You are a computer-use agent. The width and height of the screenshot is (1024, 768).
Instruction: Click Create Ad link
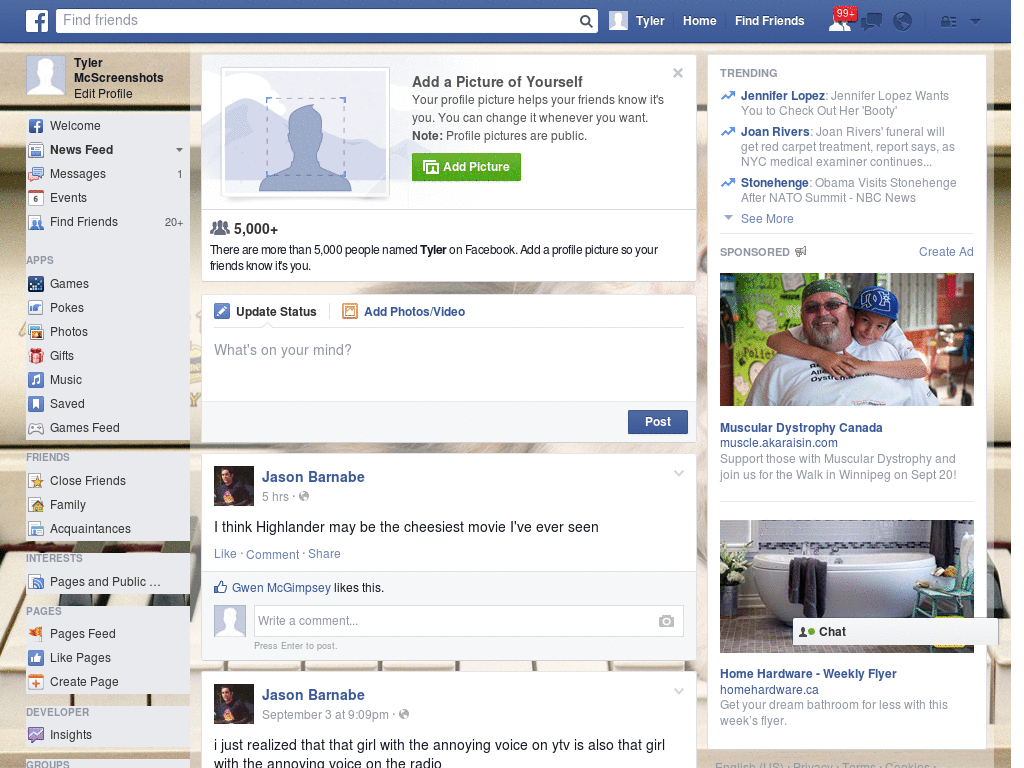click(946, 252)
